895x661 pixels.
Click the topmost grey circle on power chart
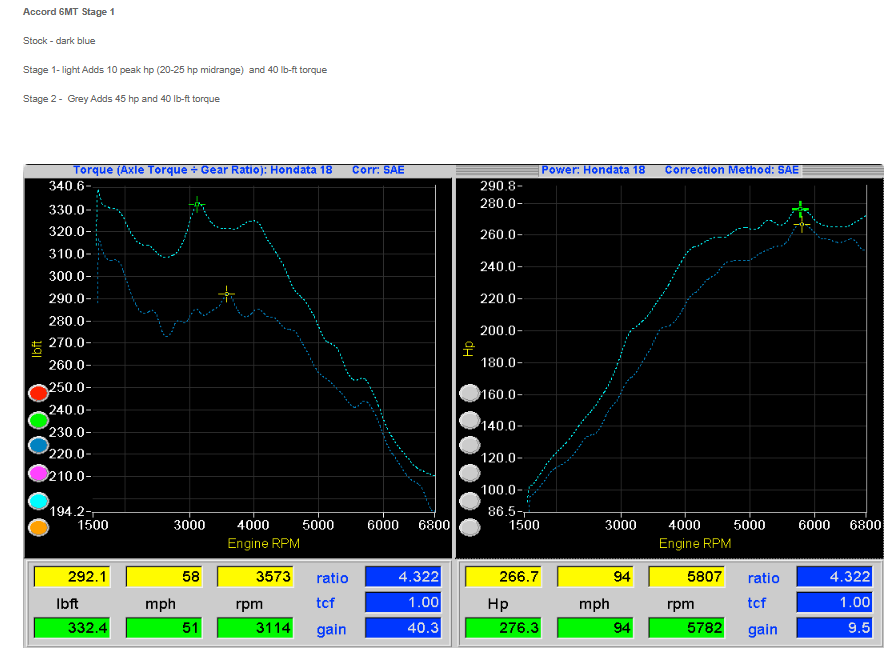pyautogui.click(x=469, y=393)
